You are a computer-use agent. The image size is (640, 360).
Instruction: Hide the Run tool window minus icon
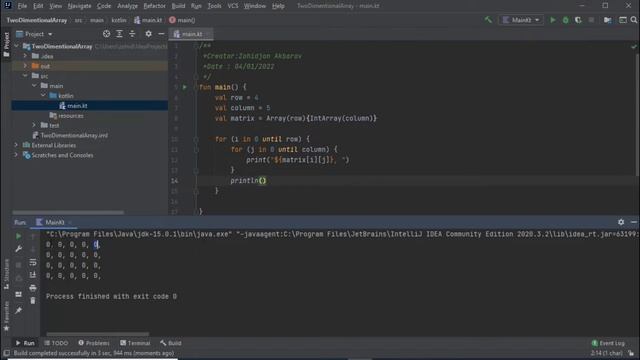pyautogui.click(x=633, y=222)
